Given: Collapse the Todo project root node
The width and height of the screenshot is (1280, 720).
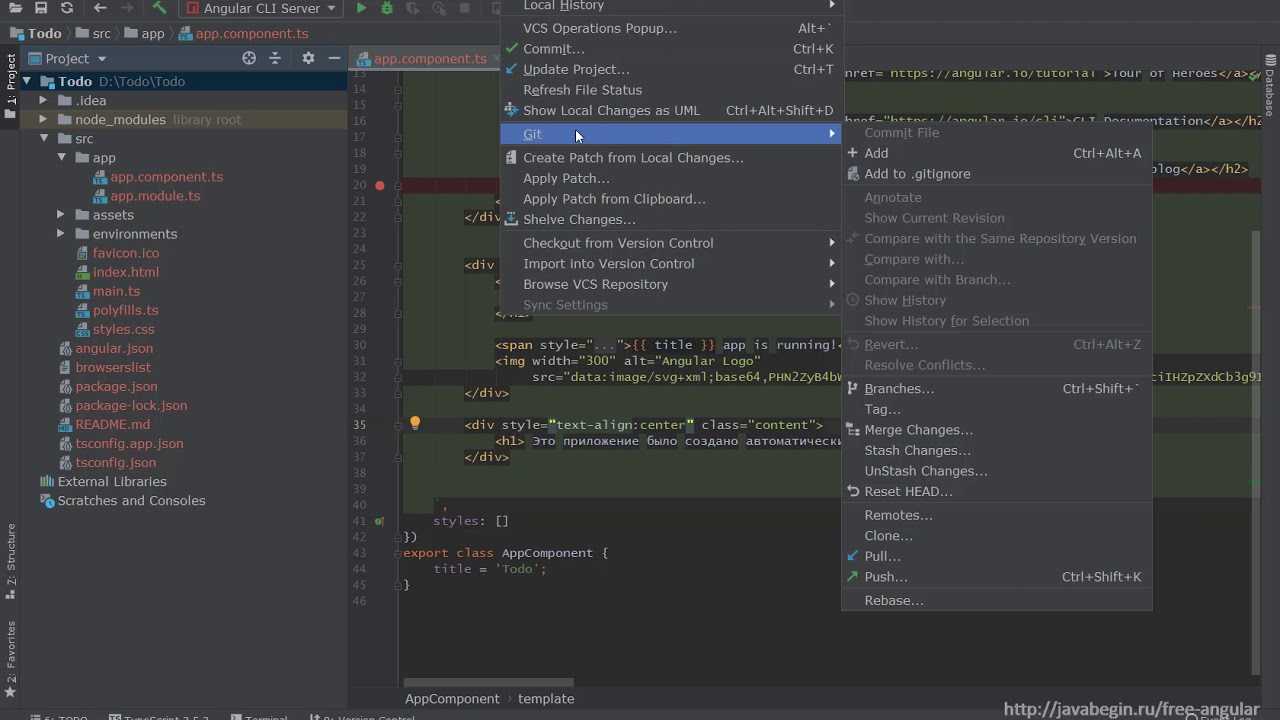Looking at the screenshot, I should pyautogui.click(x=27, y=81).
